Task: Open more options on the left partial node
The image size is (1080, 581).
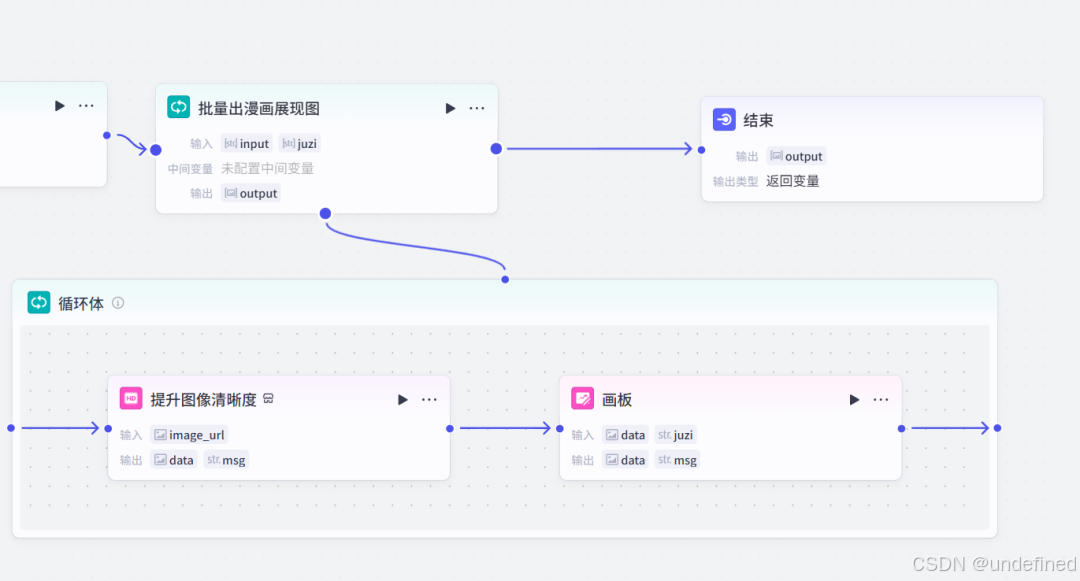Action: coord(86,105)
